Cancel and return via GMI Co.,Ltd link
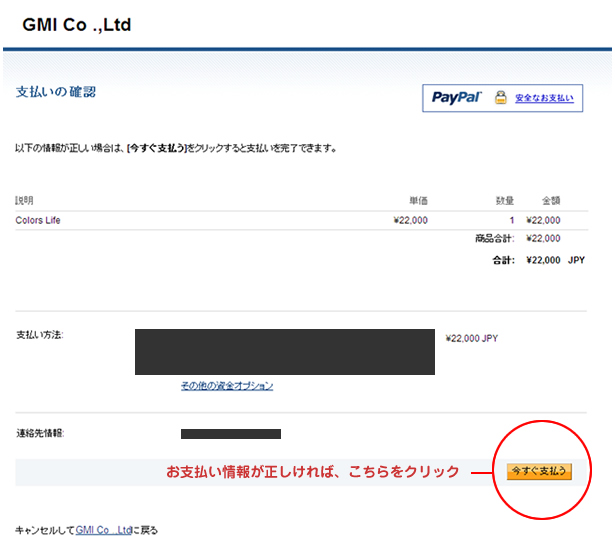The width and height of the screenshot is (615, 547). point(104,530)
